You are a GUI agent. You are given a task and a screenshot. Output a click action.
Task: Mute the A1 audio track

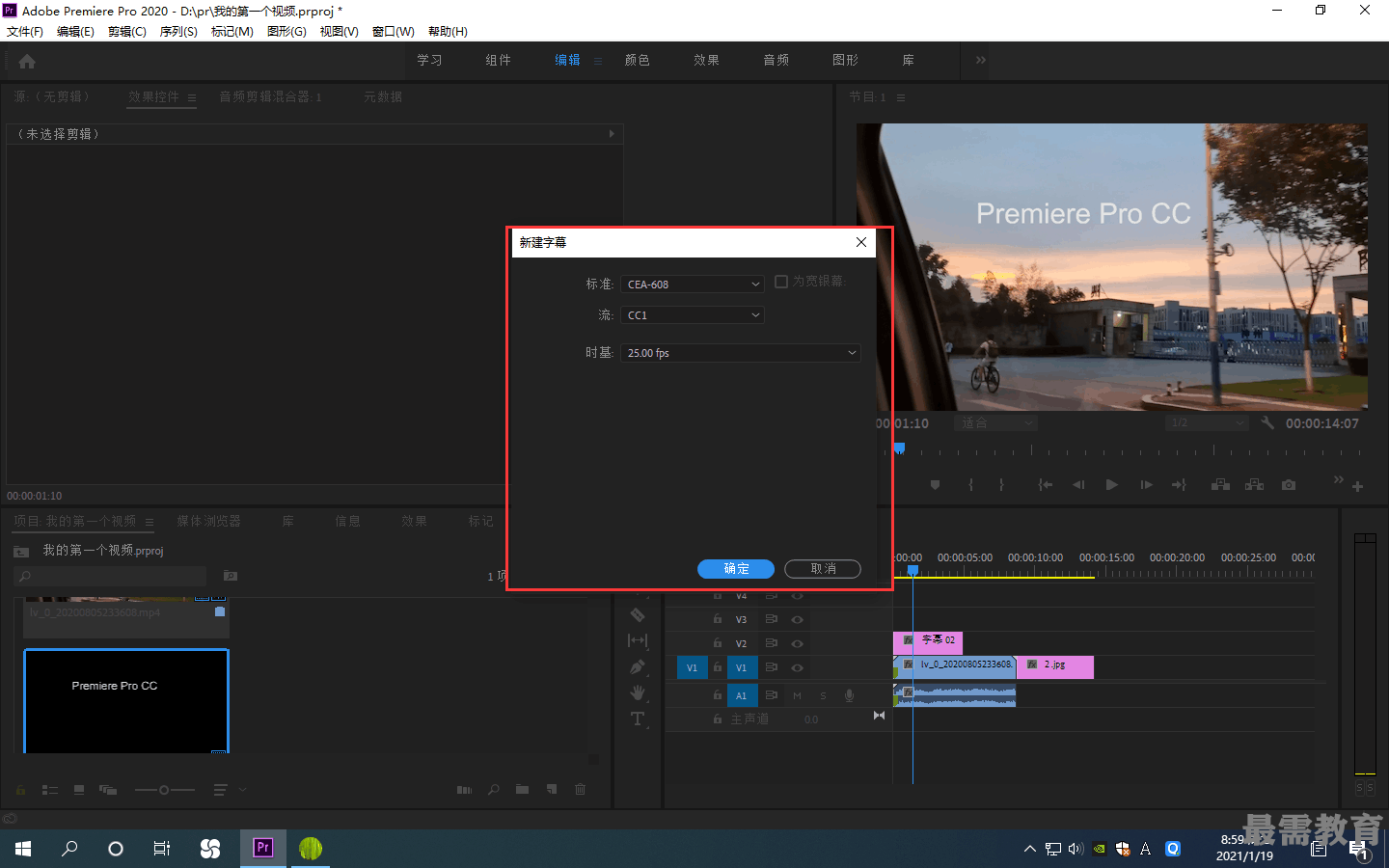(x=798, y=695)
